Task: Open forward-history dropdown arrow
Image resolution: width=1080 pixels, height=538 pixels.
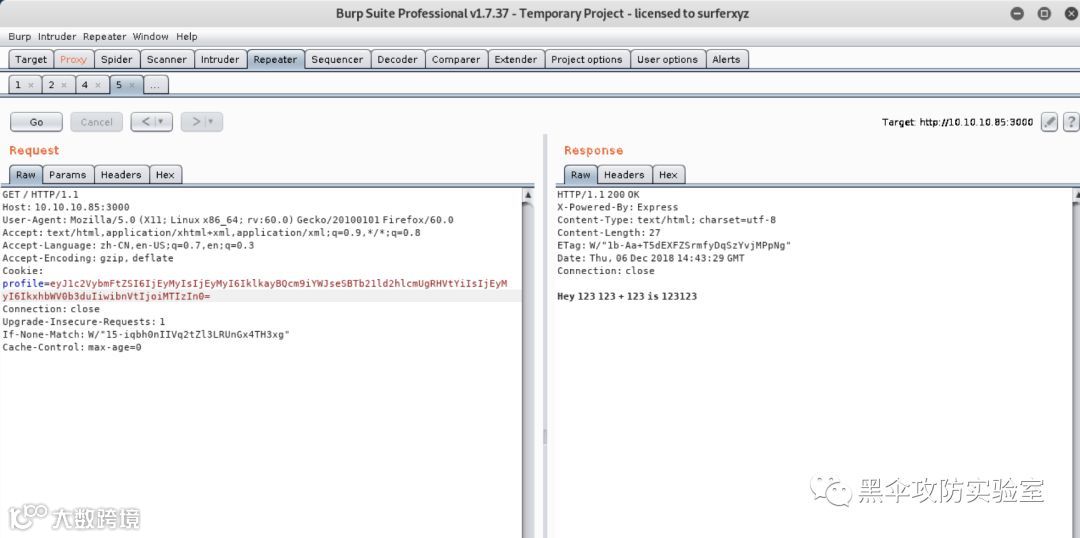Action: [x=211, y=122]
